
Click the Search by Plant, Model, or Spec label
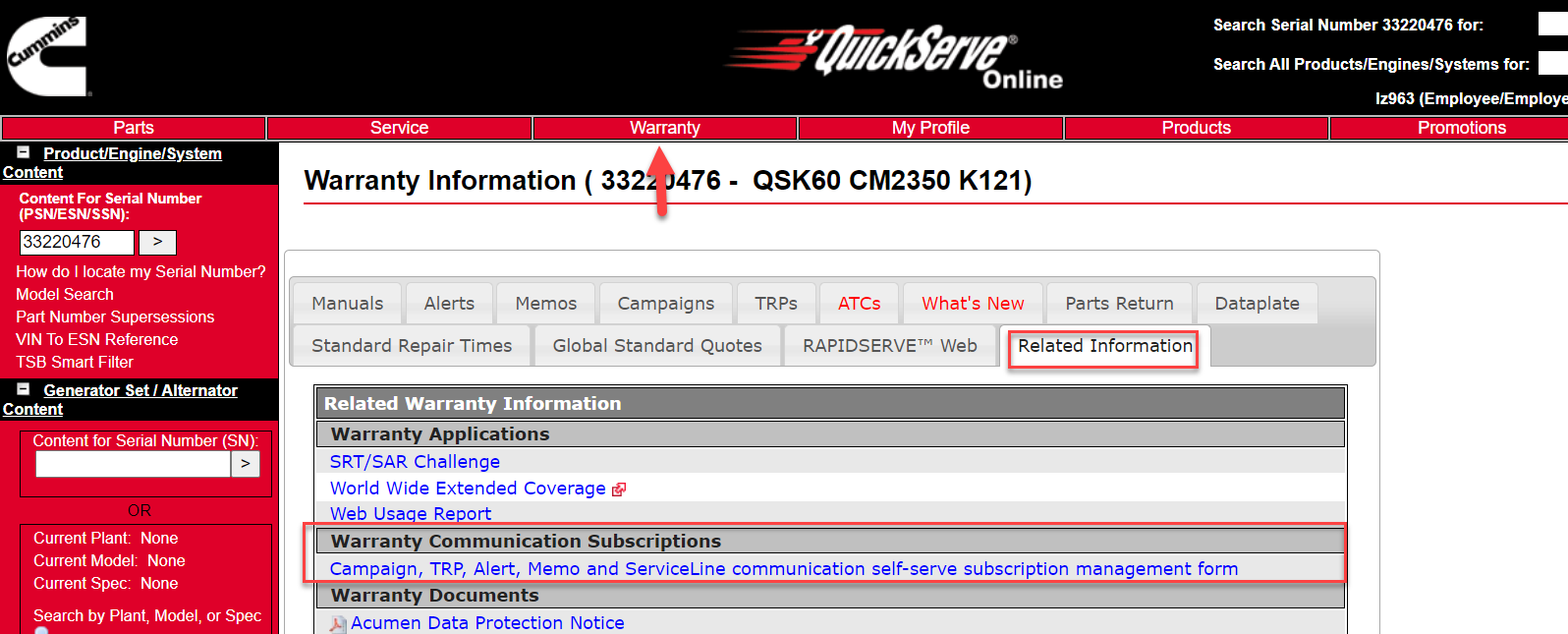[x=147, y=616]
